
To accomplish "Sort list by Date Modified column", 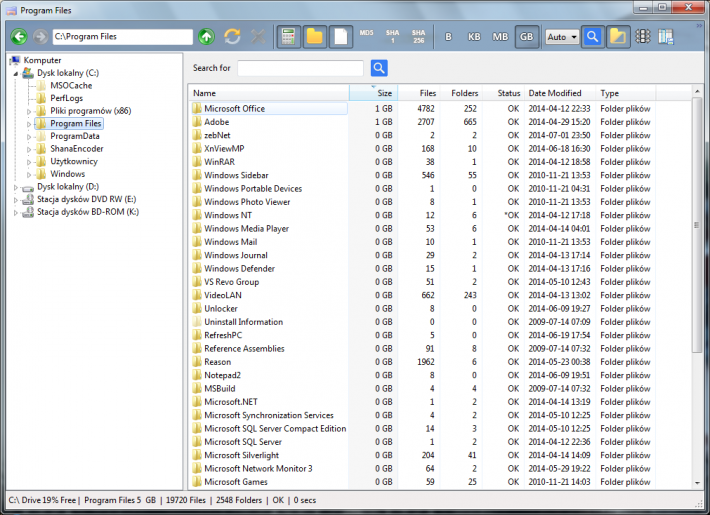I will (x=560, y=93).
